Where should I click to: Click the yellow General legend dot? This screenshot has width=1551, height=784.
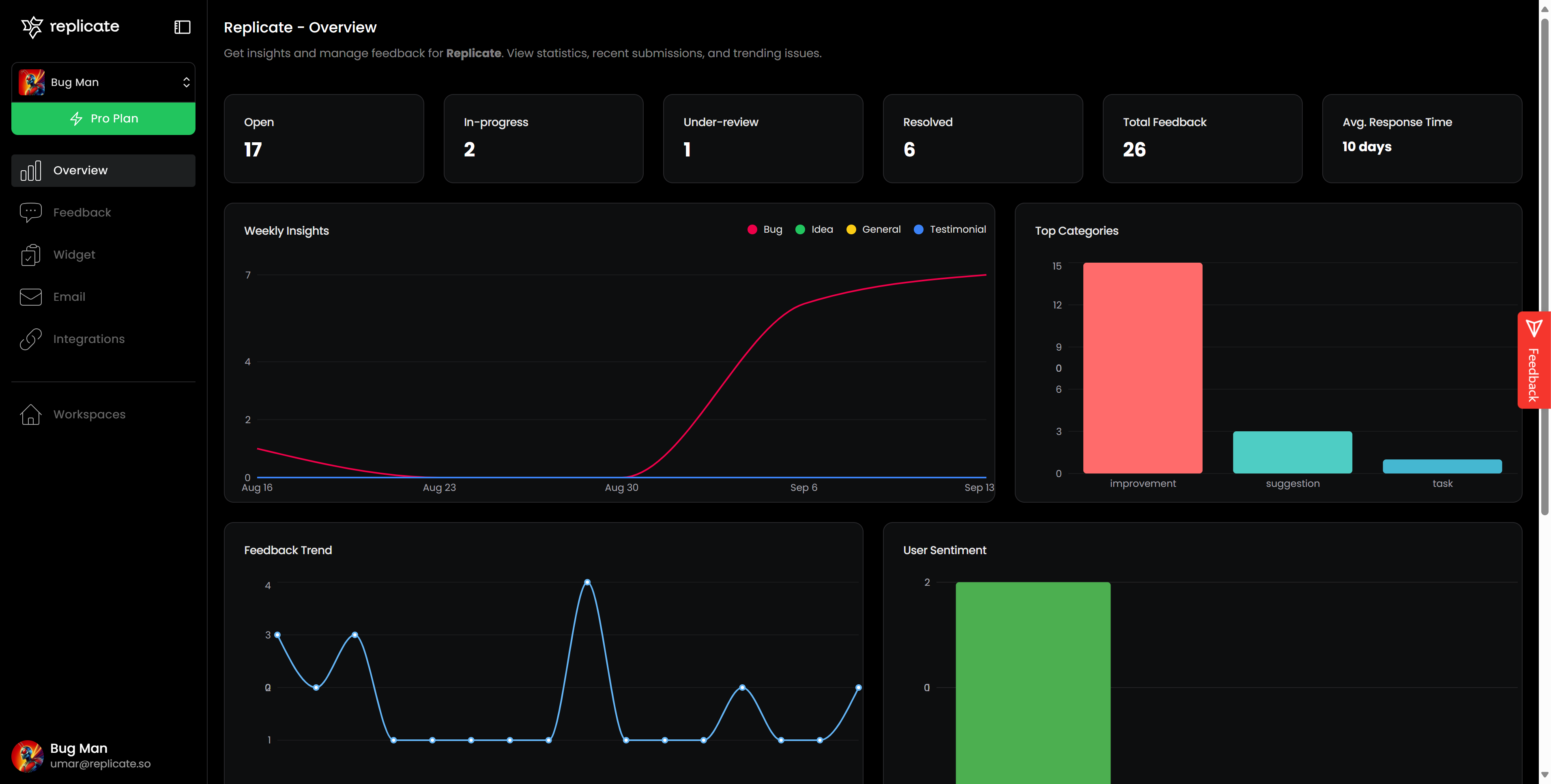point(851,229)
